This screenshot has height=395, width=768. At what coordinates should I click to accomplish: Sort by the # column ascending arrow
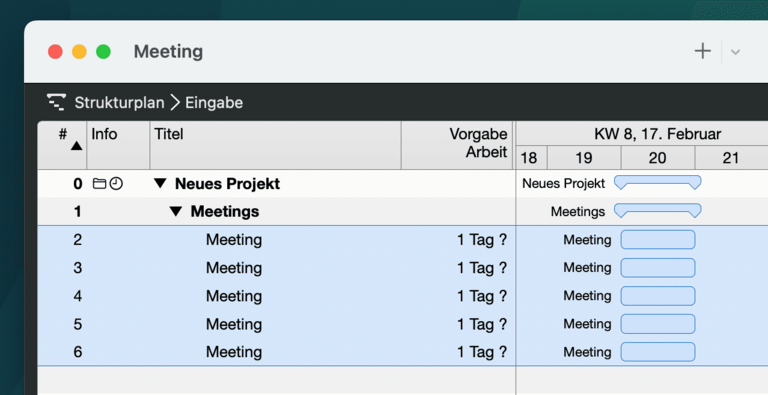click(76, 146)
